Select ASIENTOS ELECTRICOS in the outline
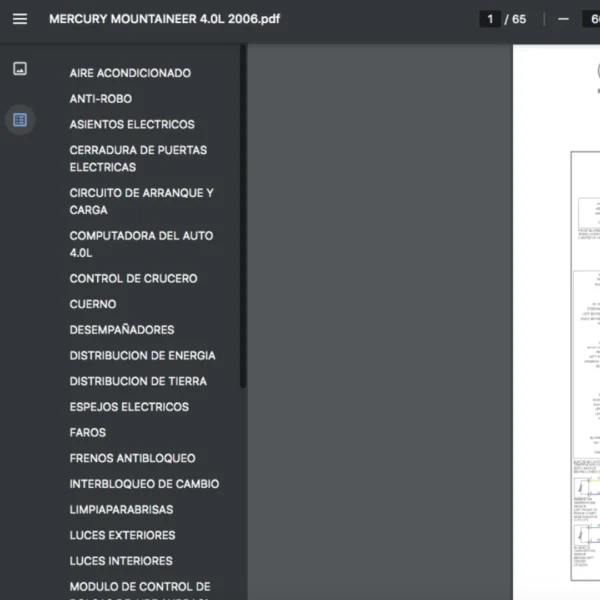This screenshot has height=600, width=600. point(132,125)
